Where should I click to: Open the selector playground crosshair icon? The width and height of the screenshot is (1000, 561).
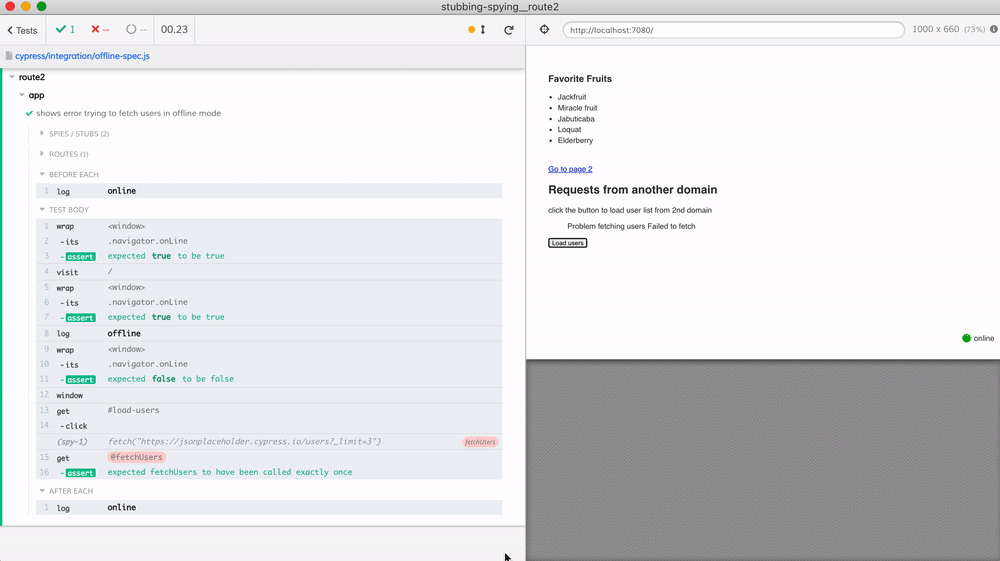(544, 29)
